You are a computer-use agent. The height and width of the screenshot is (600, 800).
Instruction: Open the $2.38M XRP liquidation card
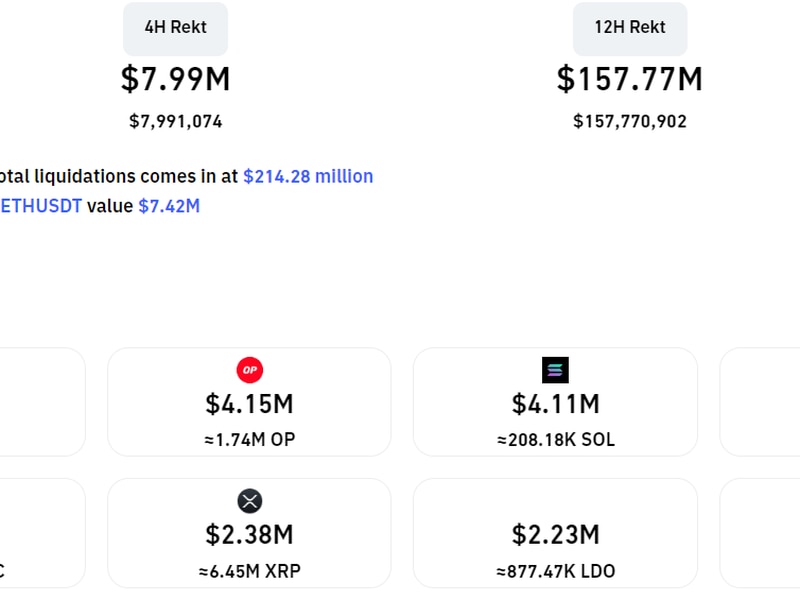[x=249, y=535]
